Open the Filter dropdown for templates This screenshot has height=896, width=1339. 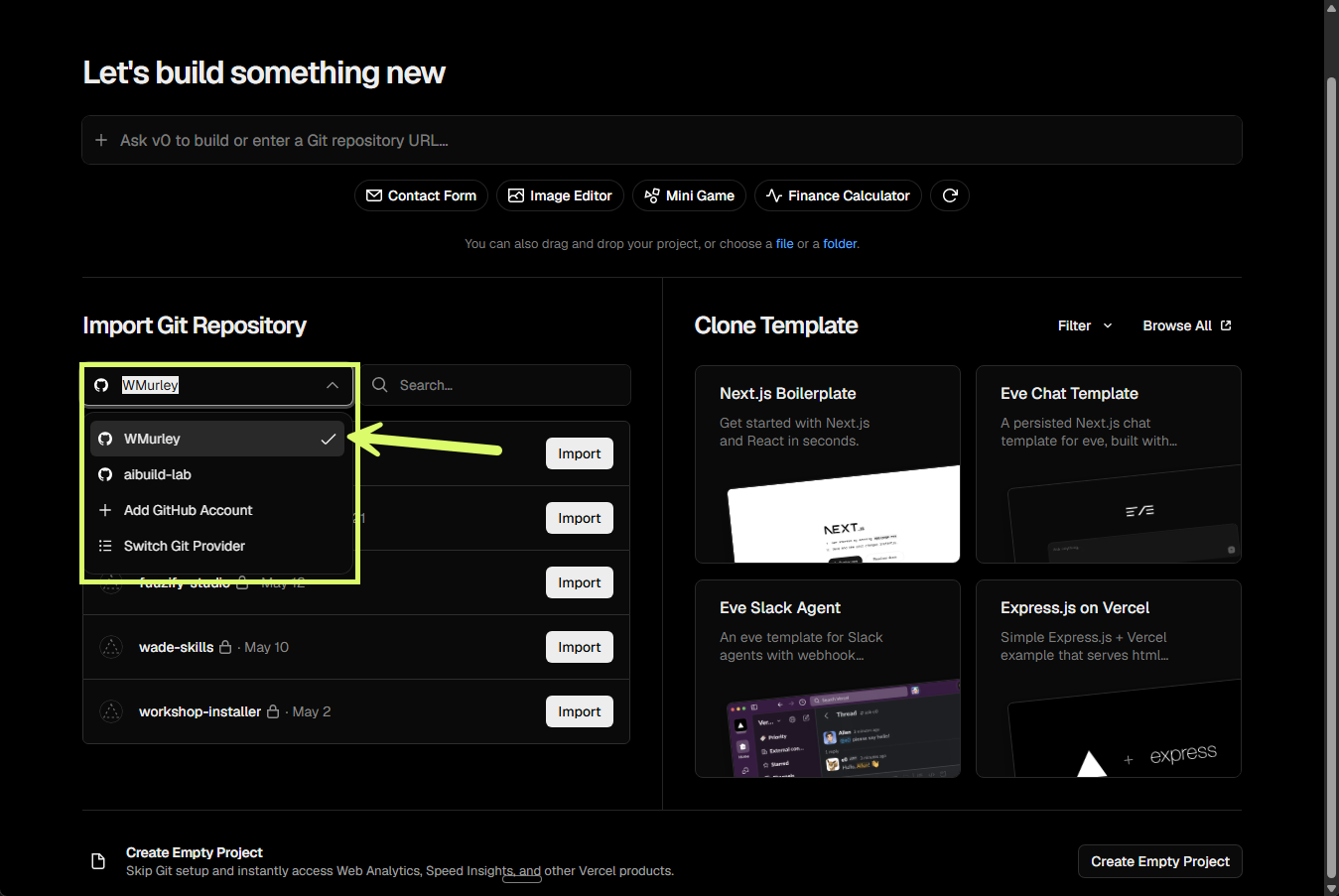click(x=1085, y=325)
